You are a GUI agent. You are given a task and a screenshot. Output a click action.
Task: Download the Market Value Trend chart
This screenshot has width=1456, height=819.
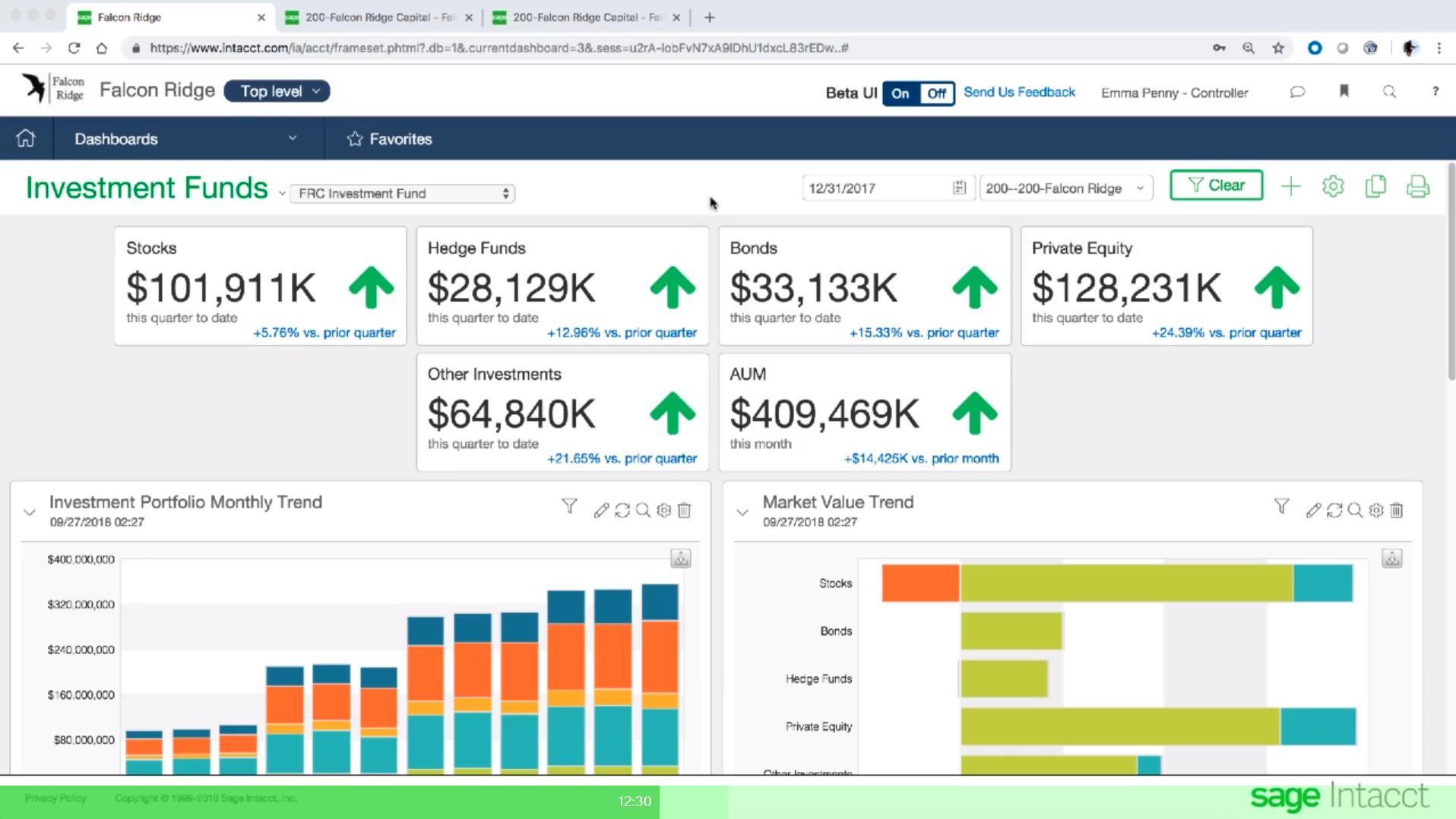1393,558
